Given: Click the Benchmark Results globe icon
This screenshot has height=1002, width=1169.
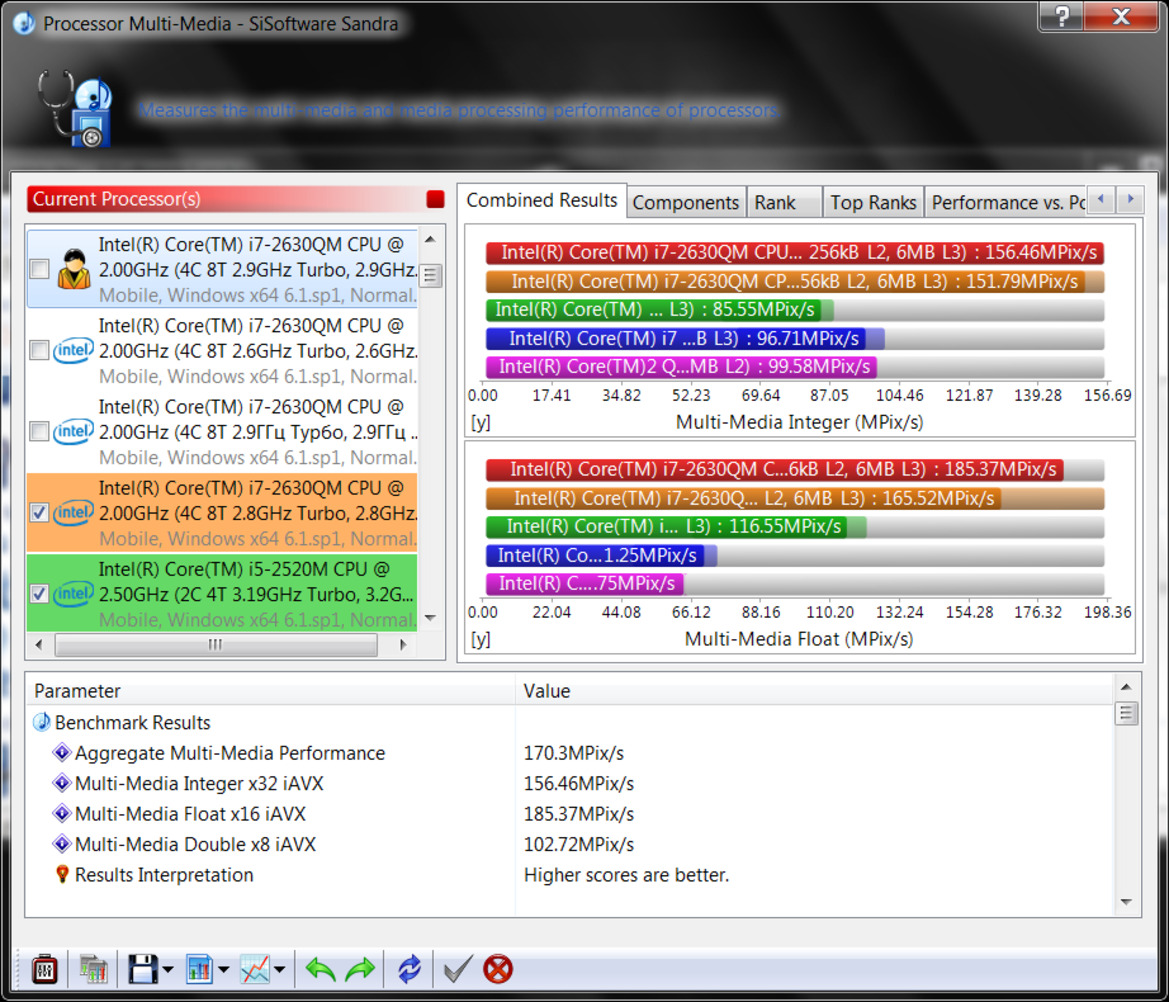Looking at the screenshot, I should tap(42, 722).
